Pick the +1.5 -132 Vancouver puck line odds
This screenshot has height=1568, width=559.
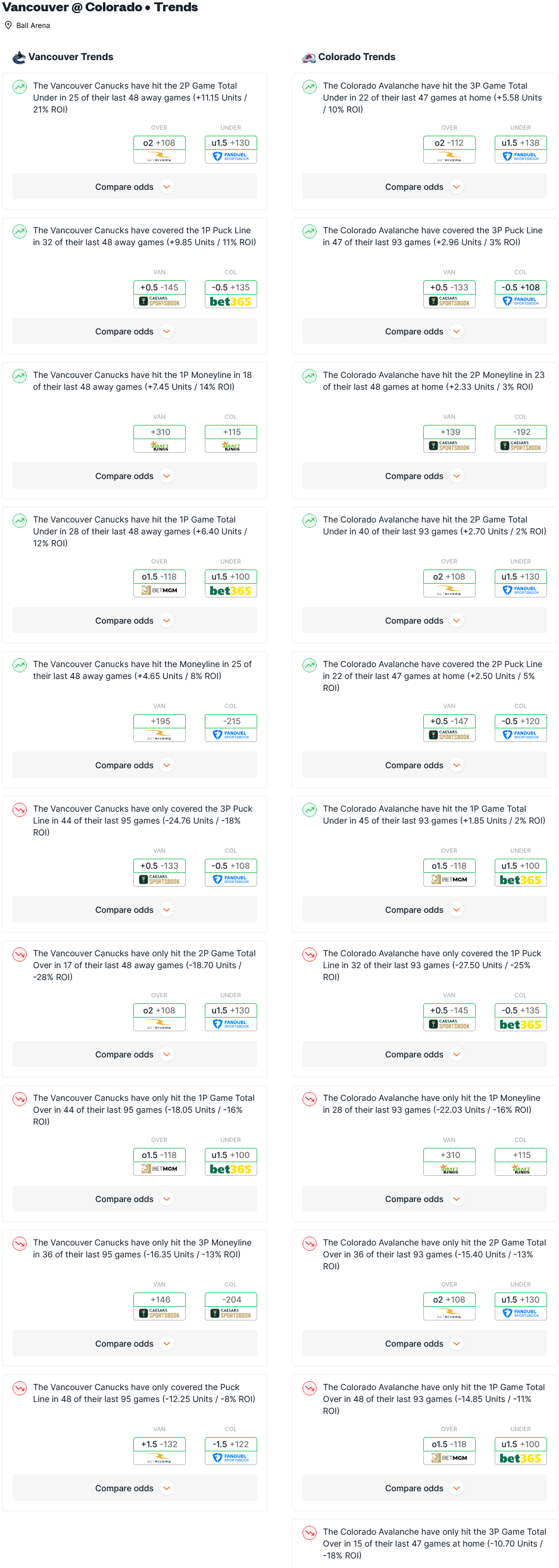pos(160,1444)
